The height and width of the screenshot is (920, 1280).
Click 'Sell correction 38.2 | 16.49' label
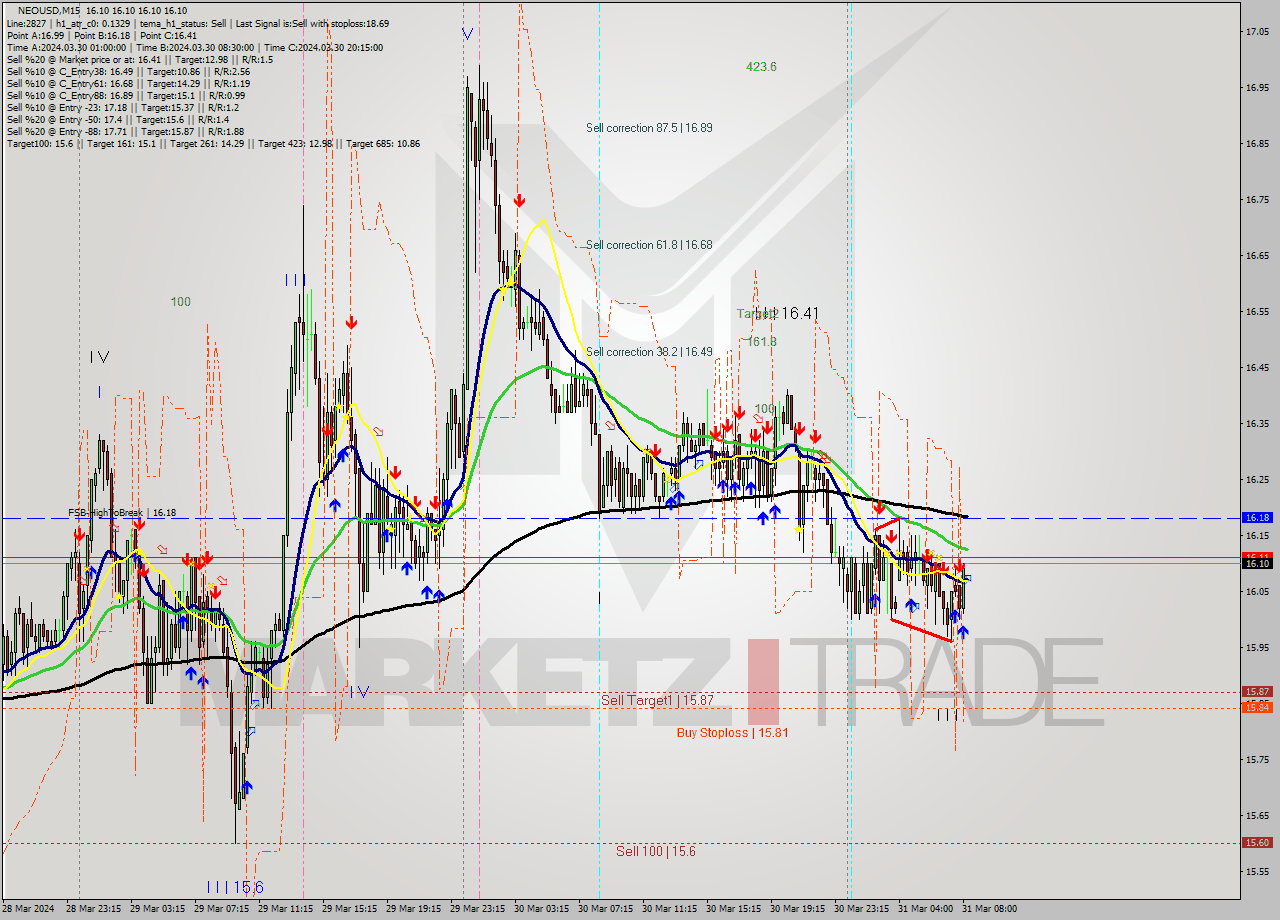(x=649, y=352)
